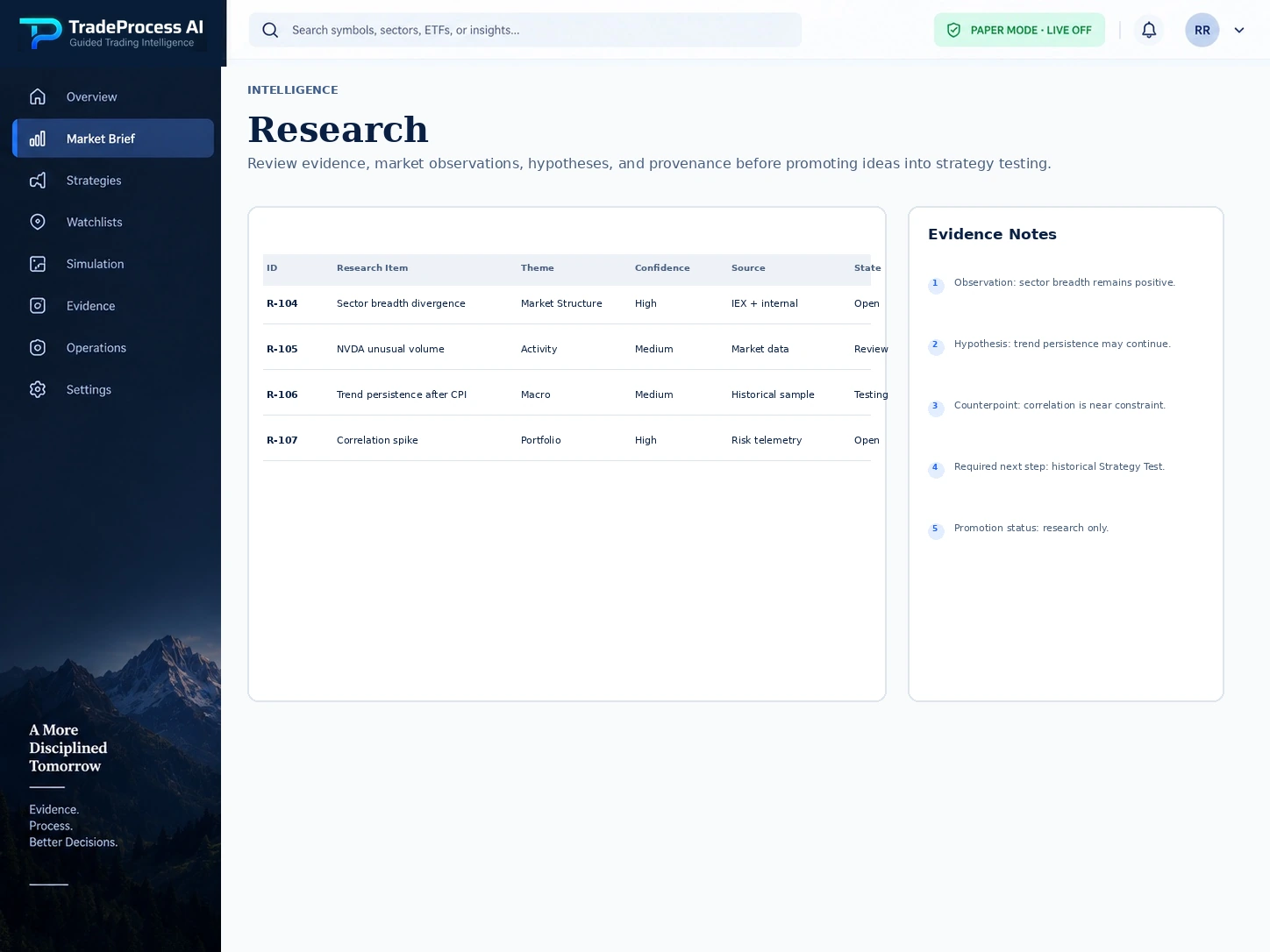Click 'IEX + internal' source cell
The height and width of the screenshot is (952, 1270).
pos(765,303)
